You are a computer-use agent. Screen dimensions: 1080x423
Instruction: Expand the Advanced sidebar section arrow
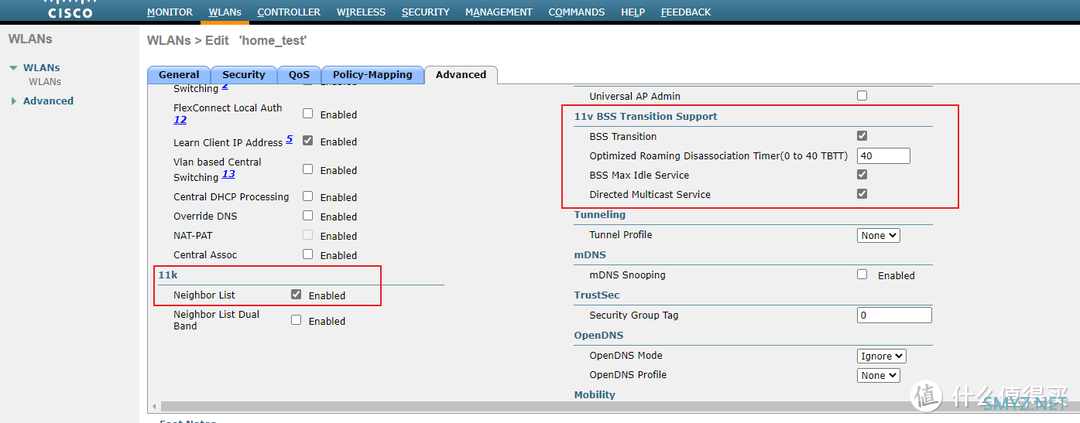(x=14, y=101)
